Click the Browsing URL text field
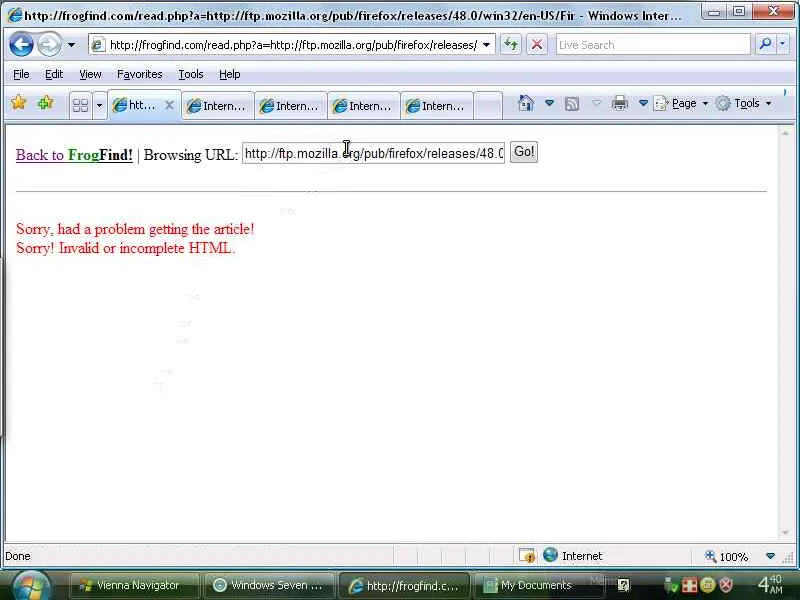The width and height of the screenshot is (800, 600). tap(373, 153)
